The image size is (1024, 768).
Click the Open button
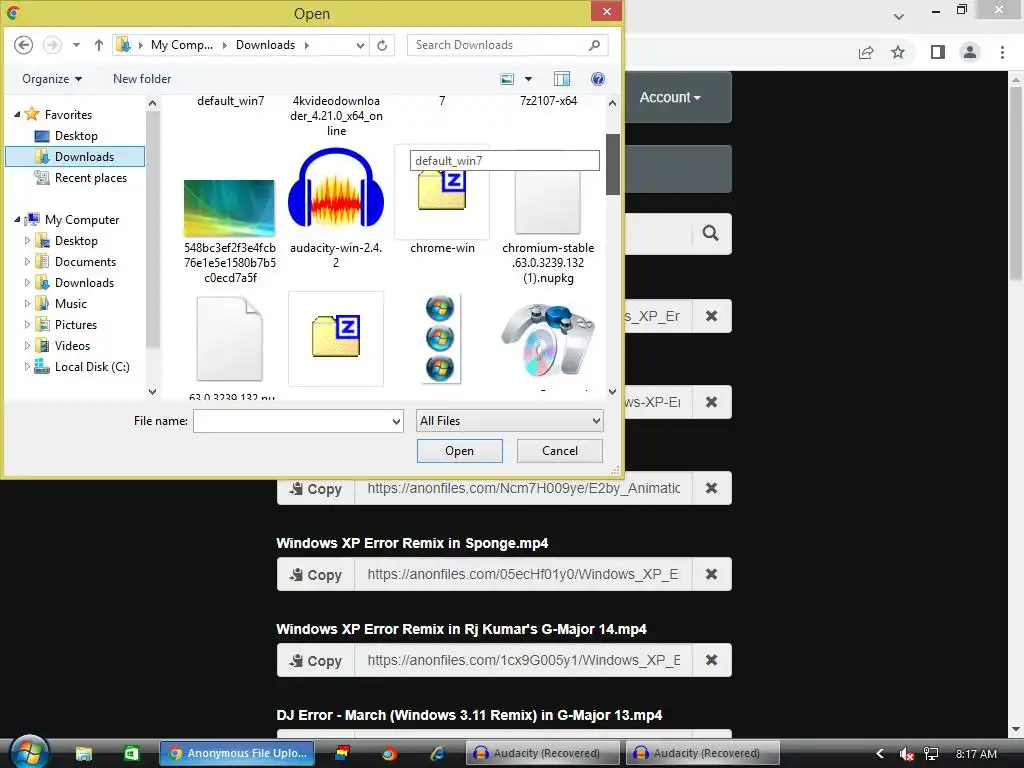pos(460,451)
